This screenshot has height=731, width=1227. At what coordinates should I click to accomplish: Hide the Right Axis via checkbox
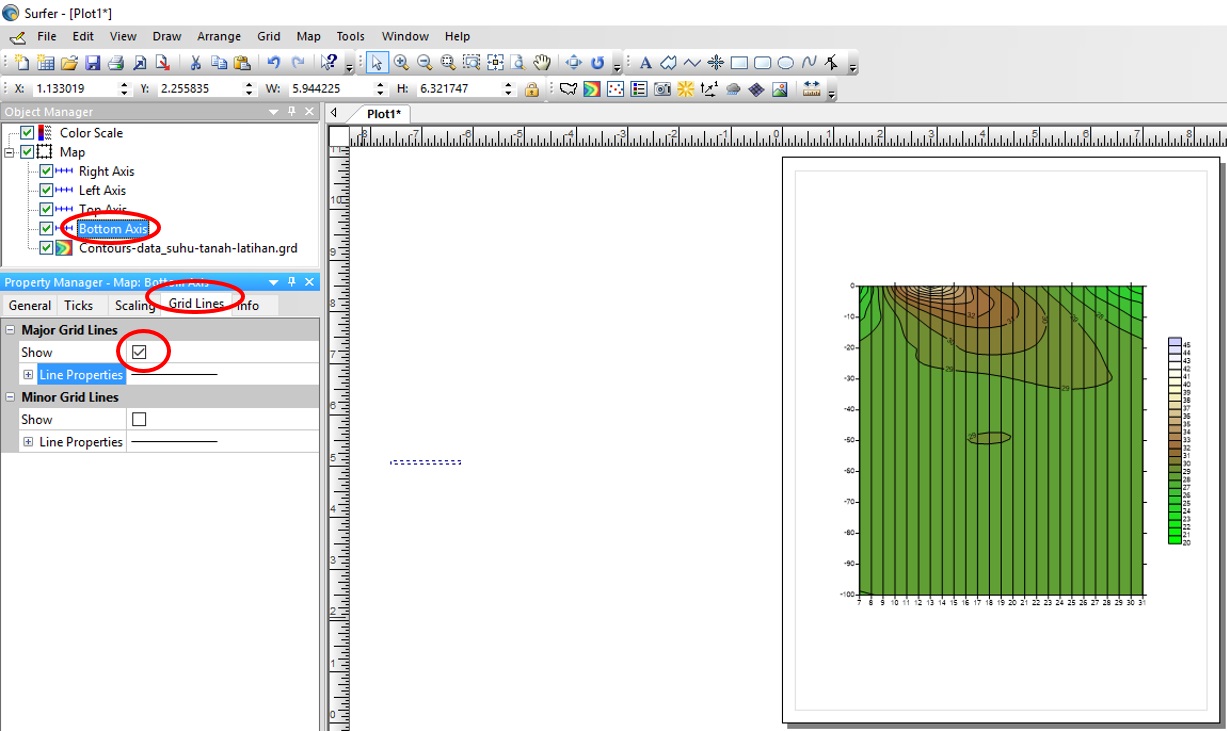point(46,171)
